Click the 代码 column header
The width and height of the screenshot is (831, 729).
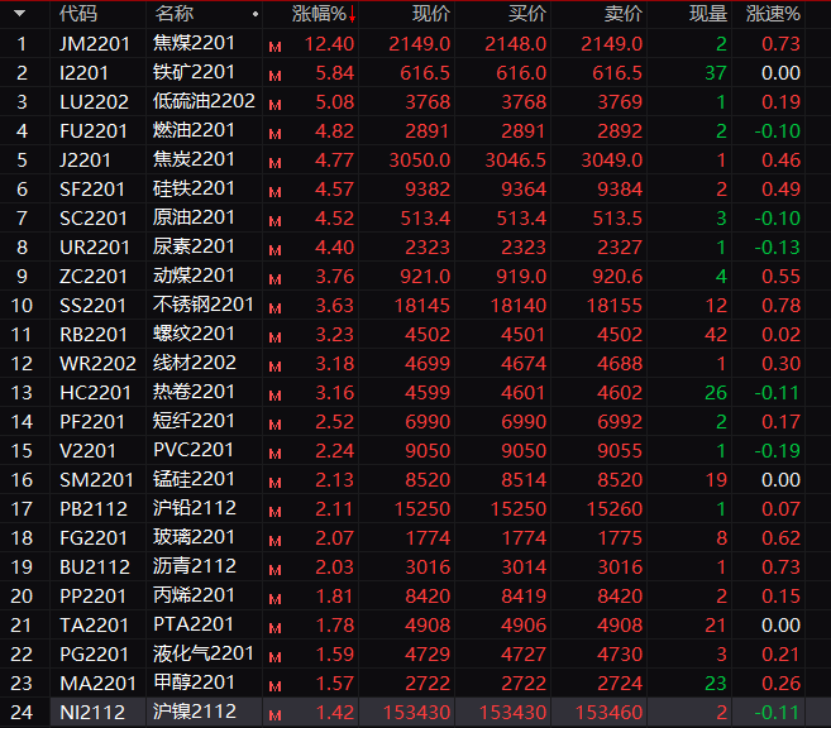pos(78,14)
